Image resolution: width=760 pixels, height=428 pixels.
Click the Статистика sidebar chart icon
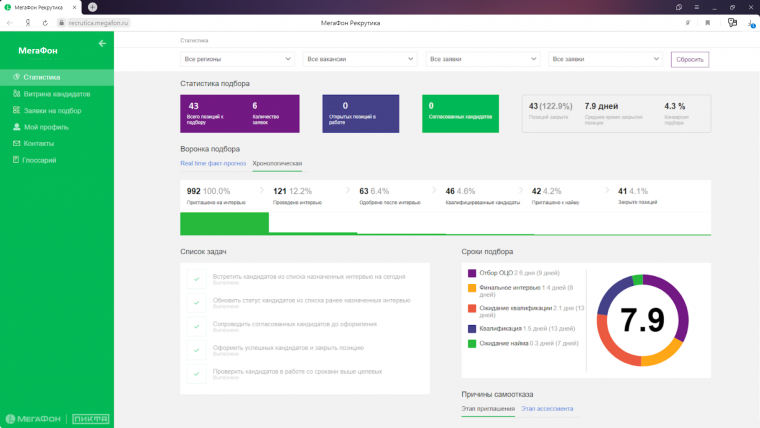[17, 77]
